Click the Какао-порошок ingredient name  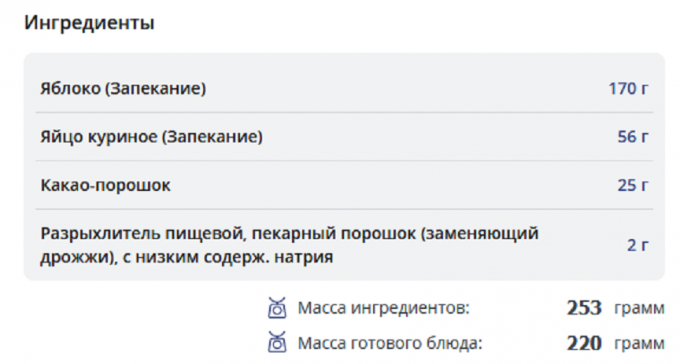coord(105,185)
